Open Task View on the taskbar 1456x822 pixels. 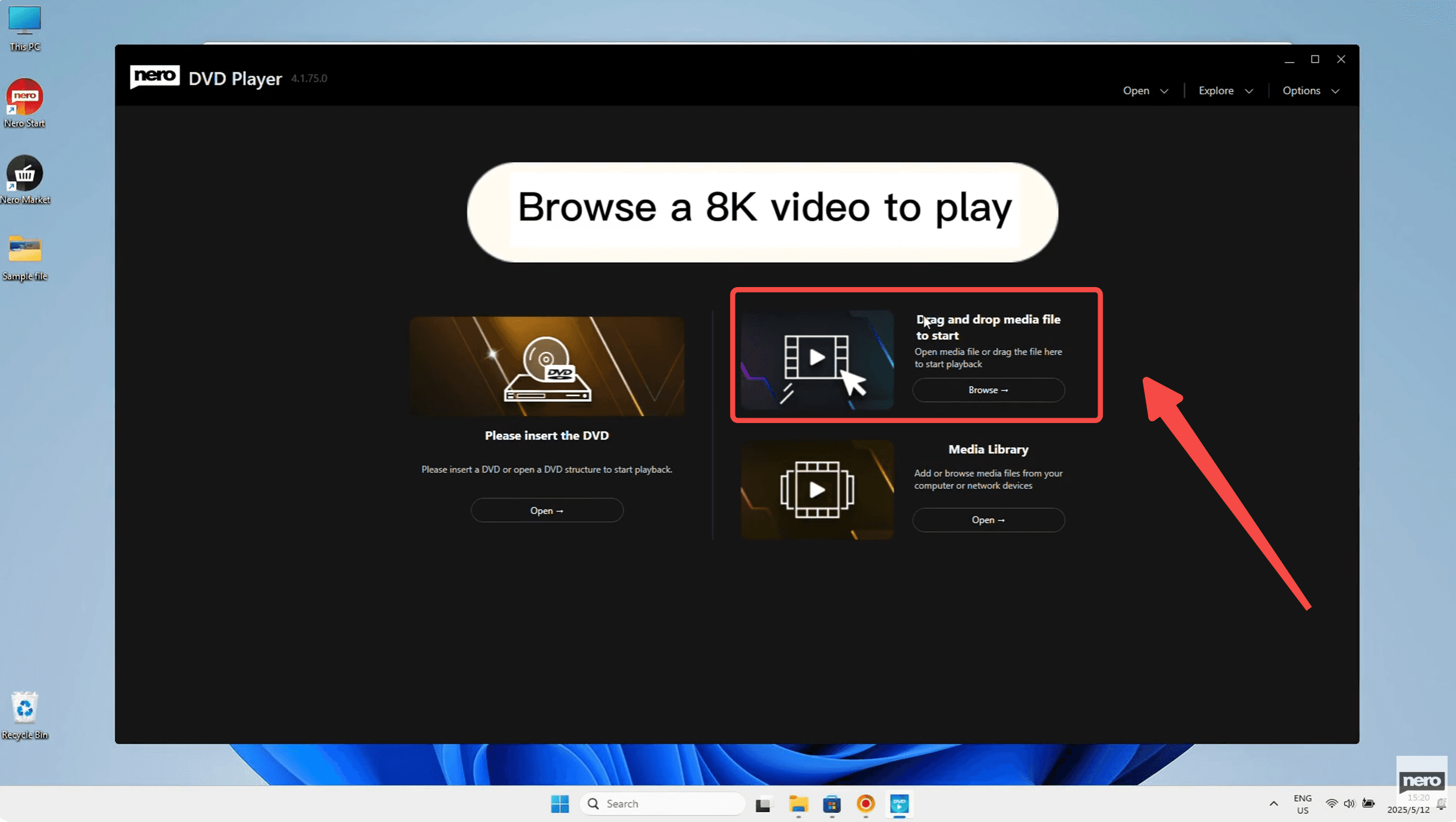[x=763, y=804]
